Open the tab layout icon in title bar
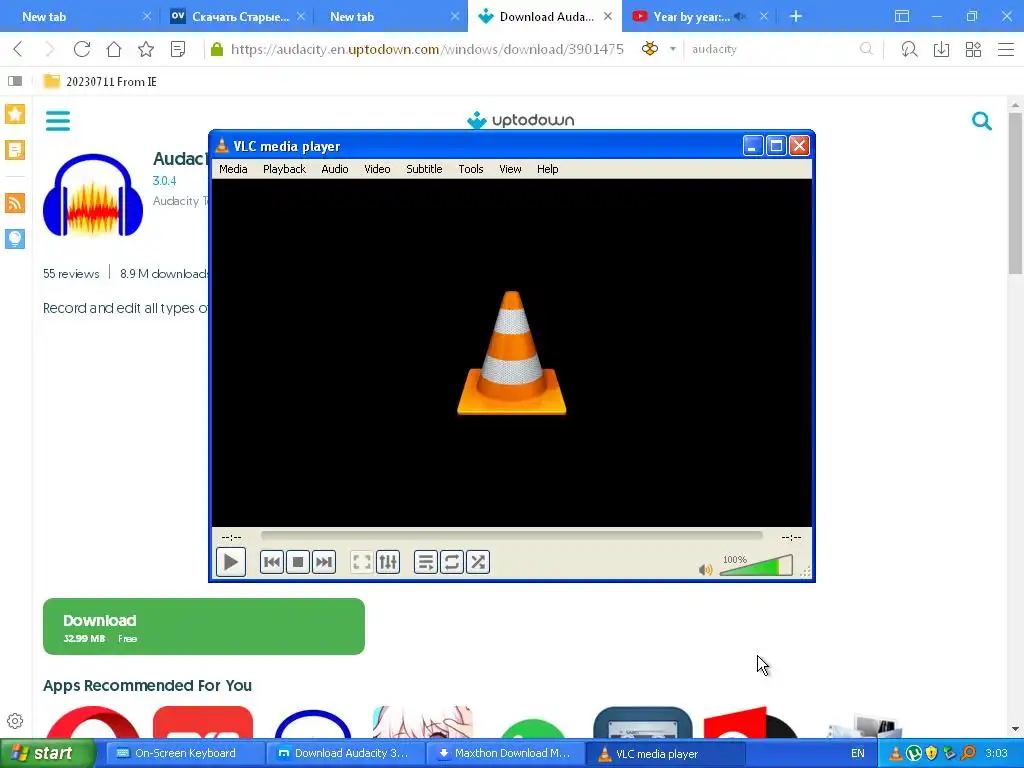This screenshot has width=1024, height=768. click(902, 16)
